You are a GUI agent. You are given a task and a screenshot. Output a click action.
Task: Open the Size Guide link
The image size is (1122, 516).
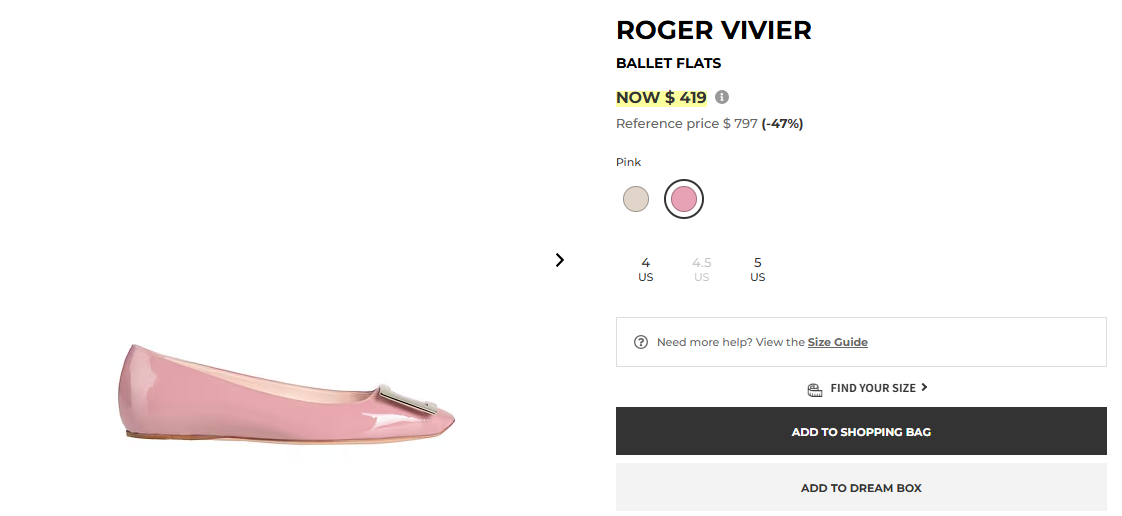[837, 342]
